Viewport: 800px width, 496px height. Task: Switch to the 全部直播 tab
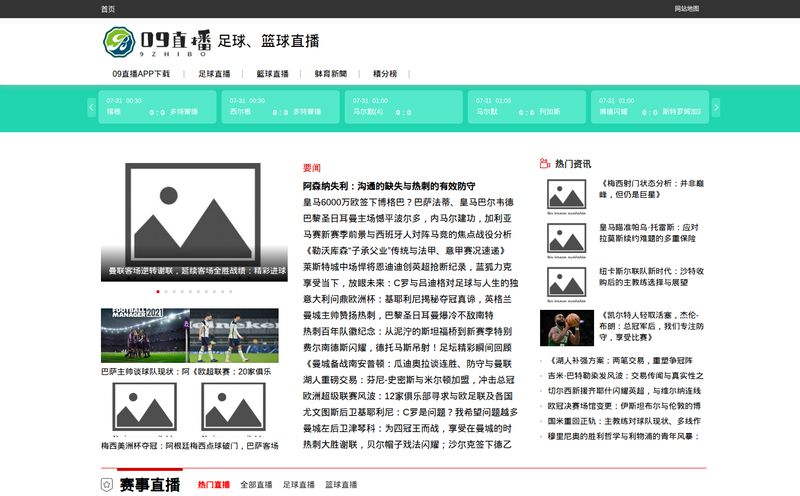click(x=256, y=485)
